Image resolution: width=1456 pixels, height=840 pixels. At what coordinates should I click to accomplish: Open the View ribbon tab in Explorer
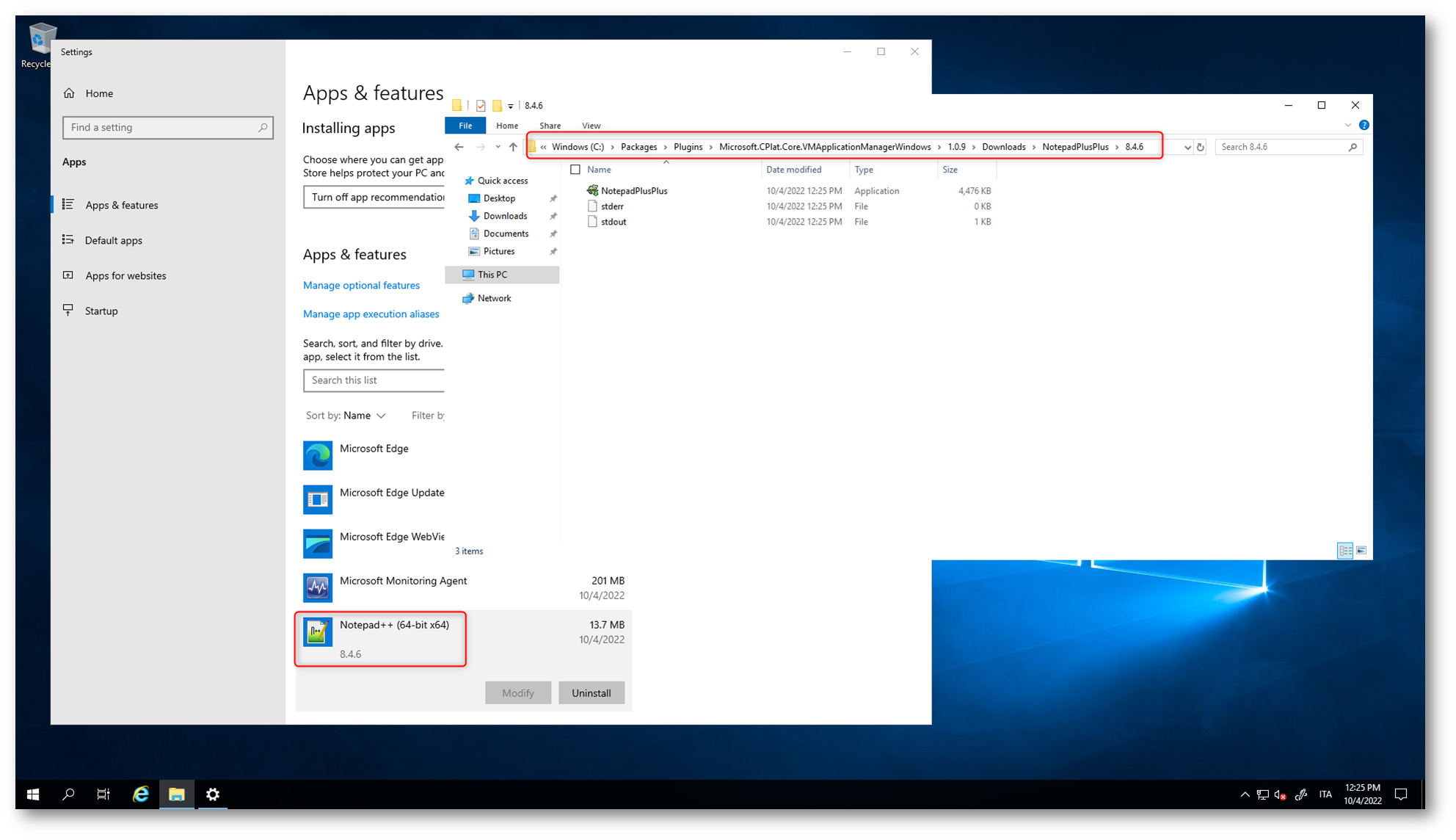tap(591, 126)
